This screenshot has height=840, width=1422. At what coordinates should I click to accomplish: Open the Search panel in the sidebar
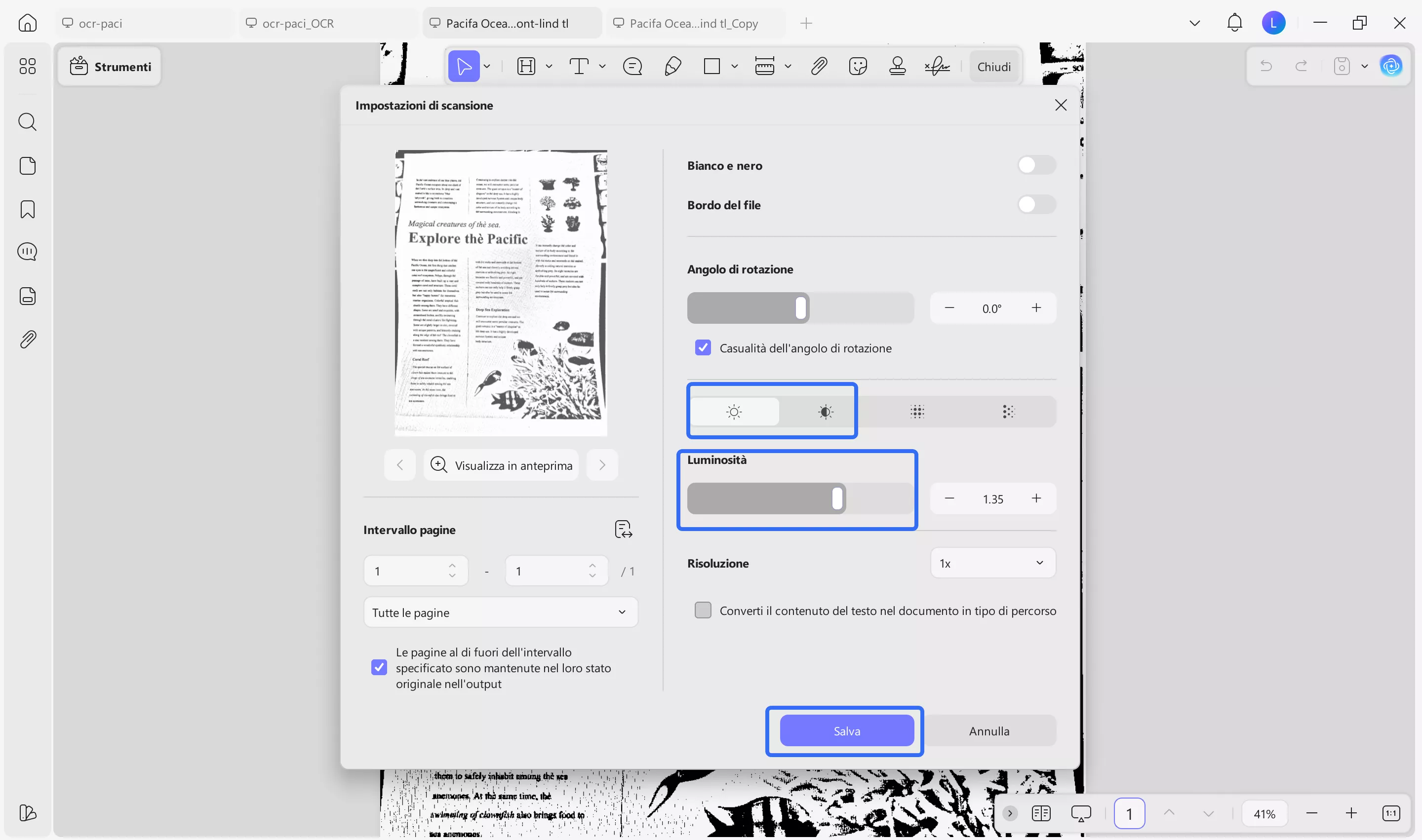point(27,122)
